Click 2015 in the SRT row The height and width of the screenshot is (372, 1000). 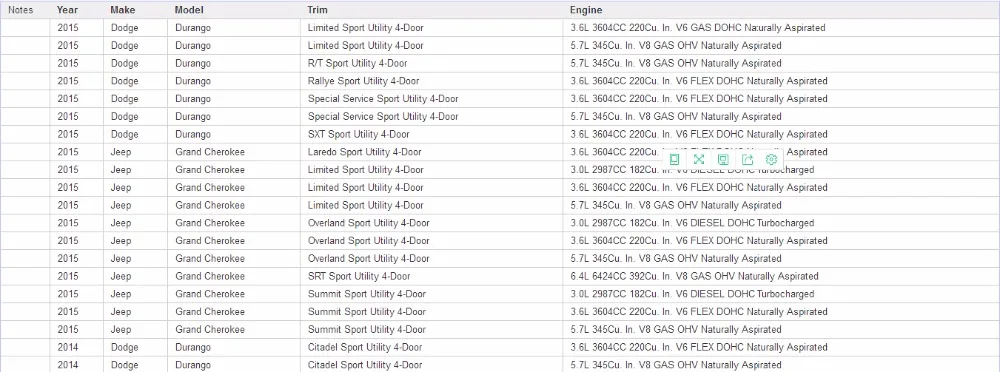coord(68,277)
